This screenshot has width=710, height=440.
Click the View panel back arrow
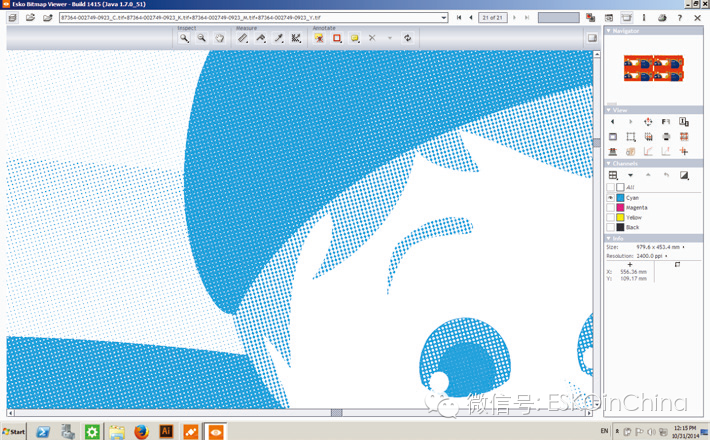(613, 122)
